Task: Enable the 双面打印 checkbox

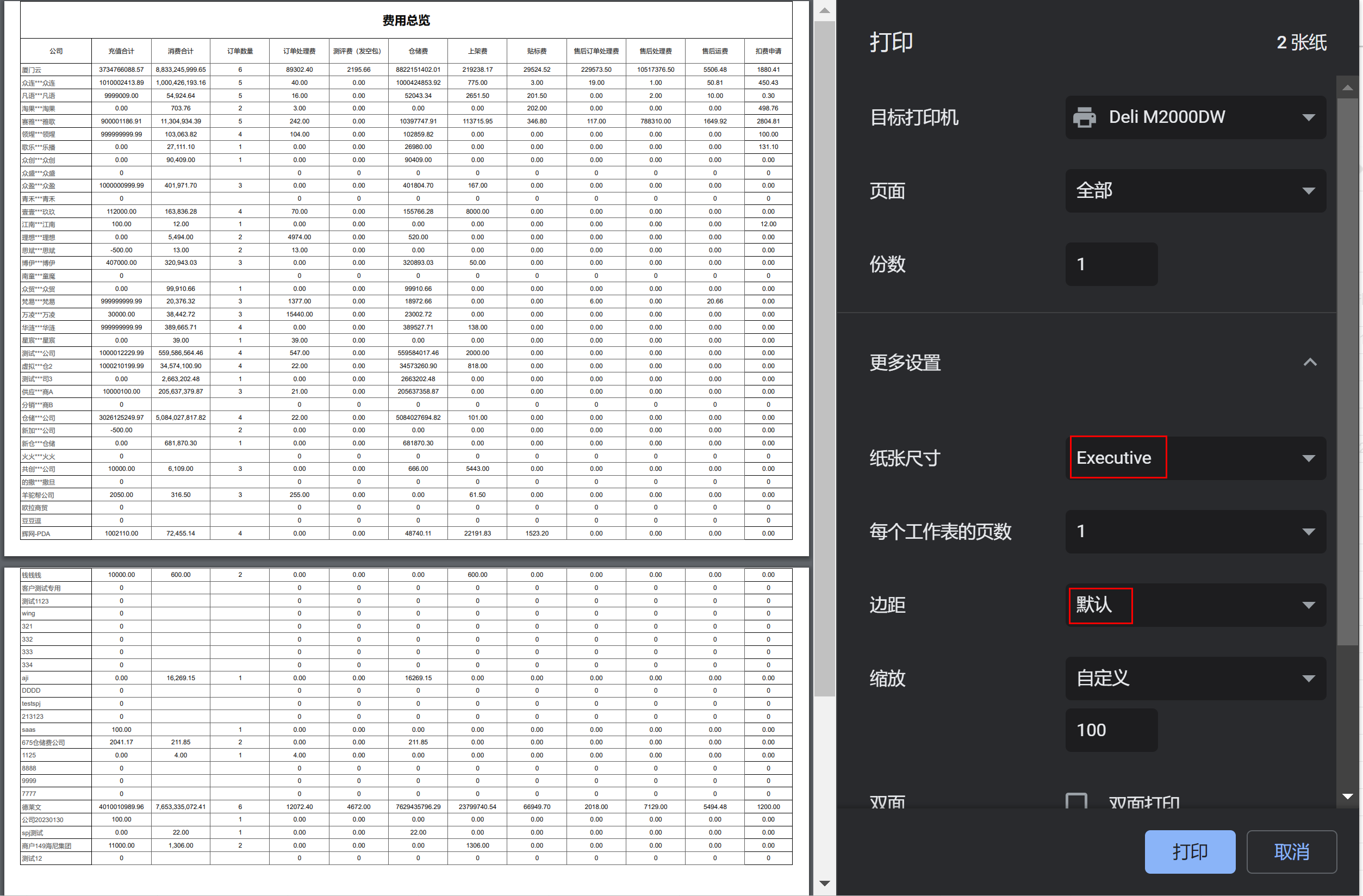Action: coord(1075,801)
